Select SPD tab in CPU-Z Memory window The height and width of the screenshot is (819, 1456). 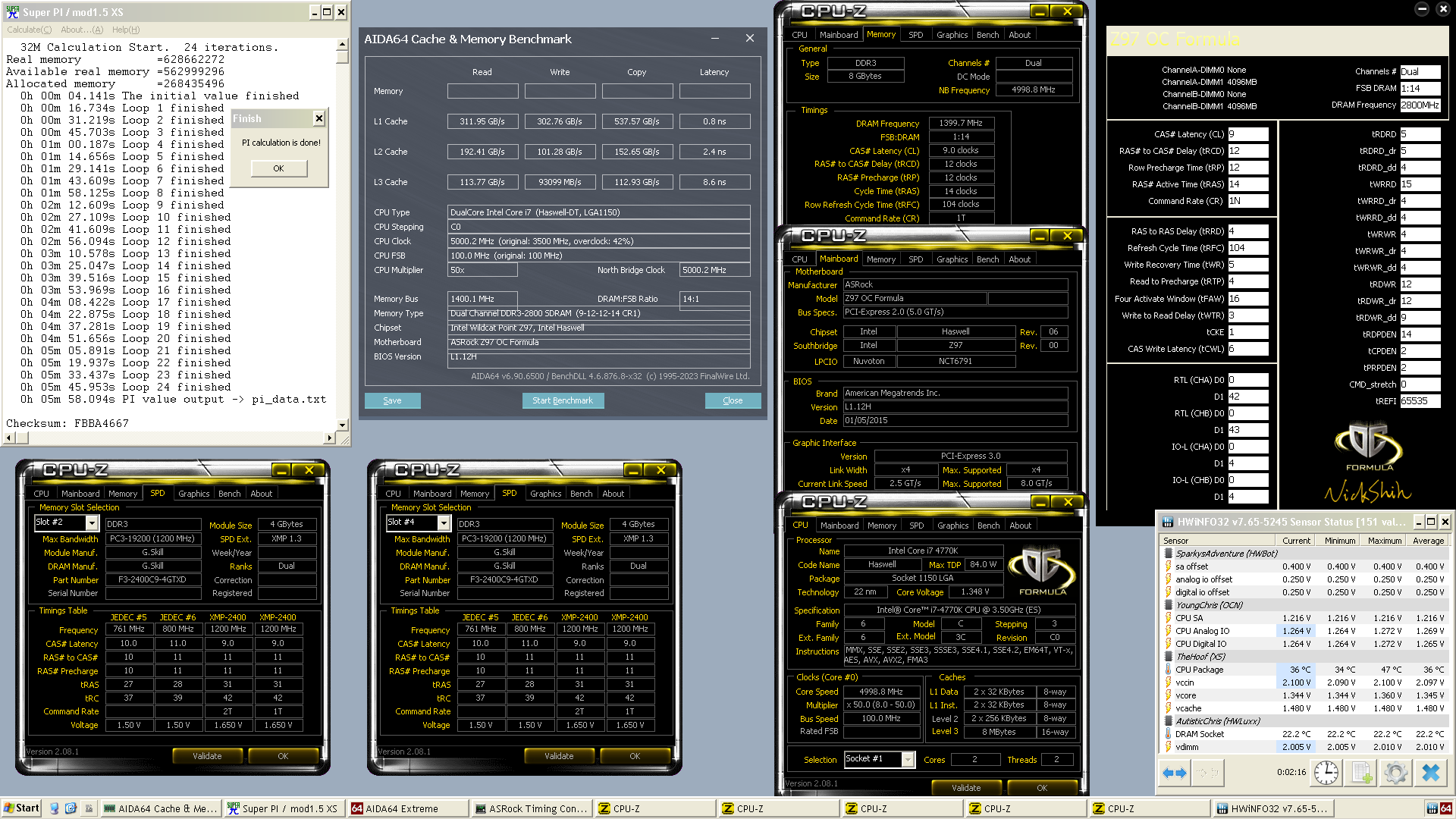point(916,35)
